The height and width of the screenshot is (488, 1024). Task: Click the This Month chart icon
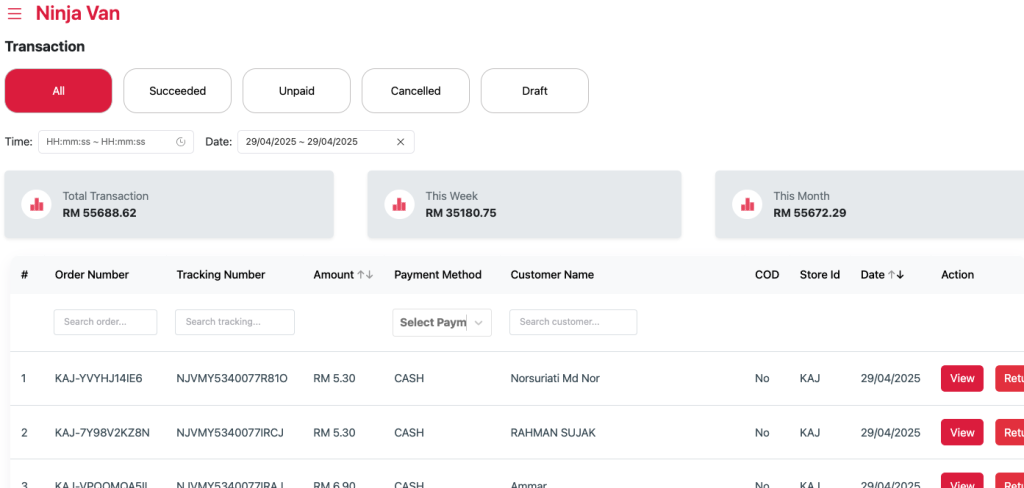click(747, 204)
